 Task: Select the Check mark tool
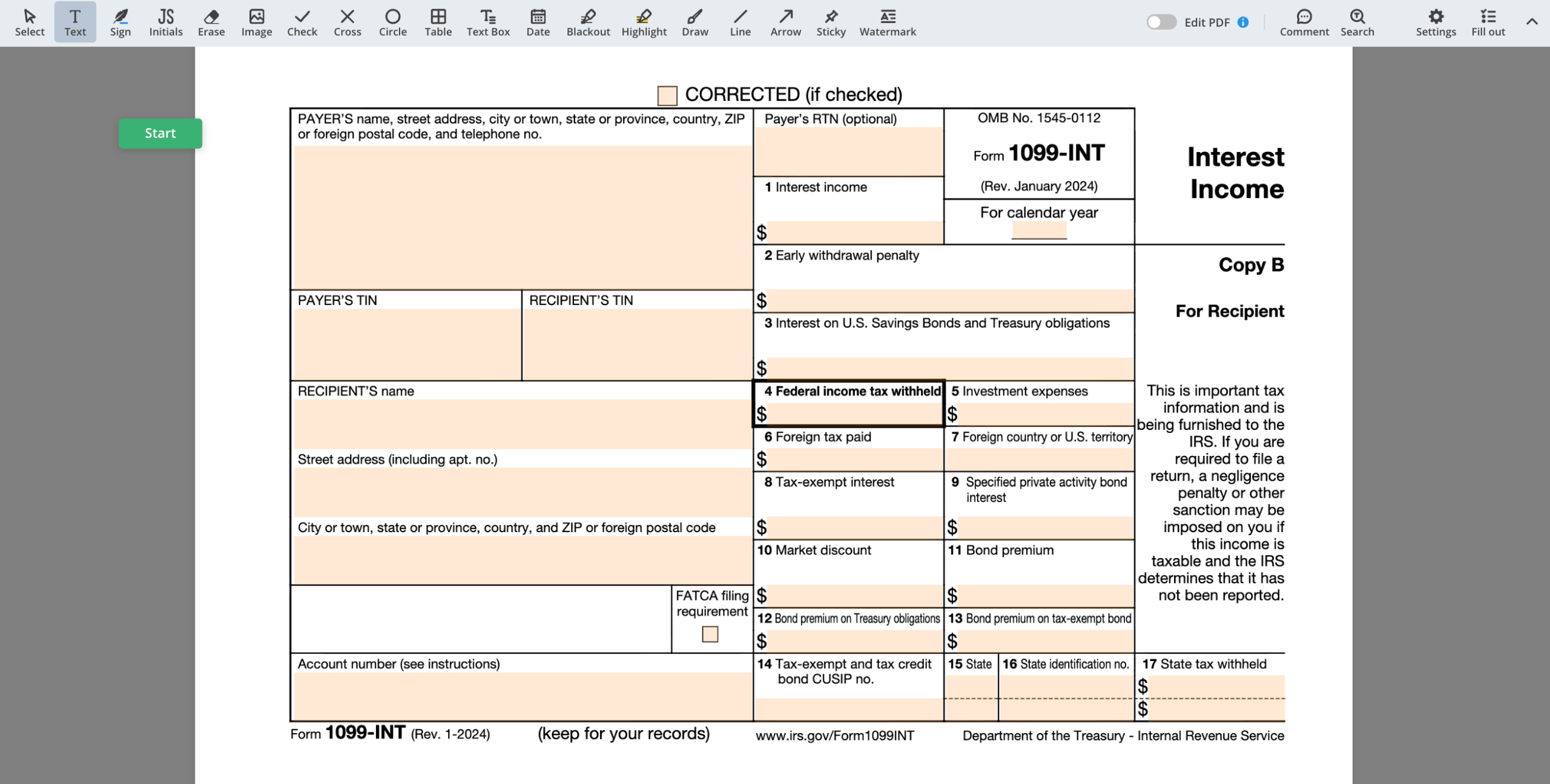click(302, 22)
